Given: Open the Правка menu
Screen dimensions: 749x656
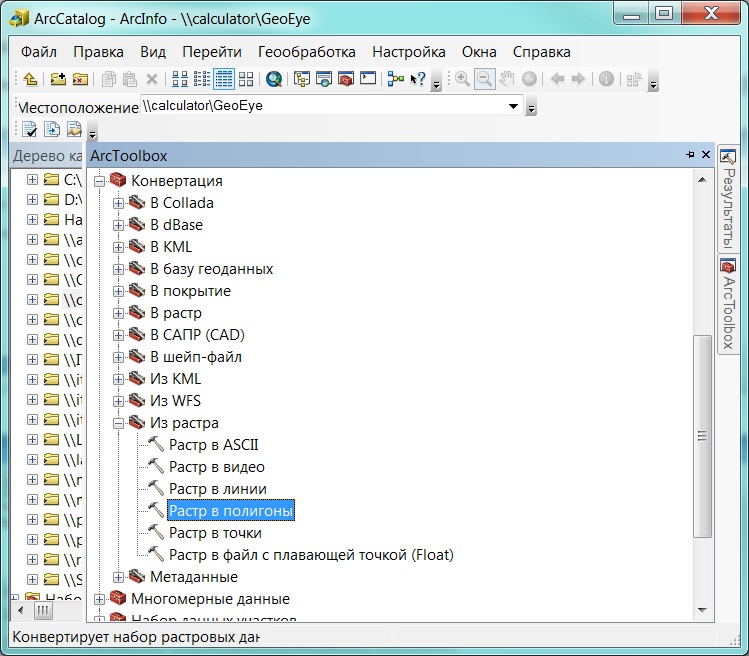Looking at the screenshot, I should pos(98,52).
